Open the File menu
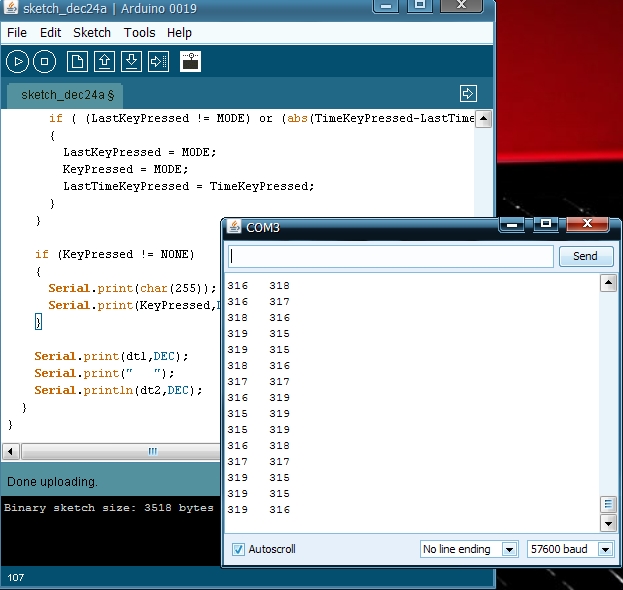Viewport: 623px width, 590px height. coord(17,32)
